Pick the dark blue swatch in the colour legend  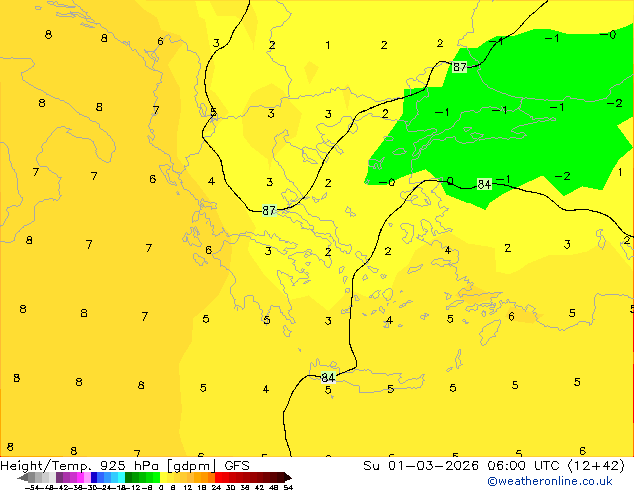(x=94, y=477)
